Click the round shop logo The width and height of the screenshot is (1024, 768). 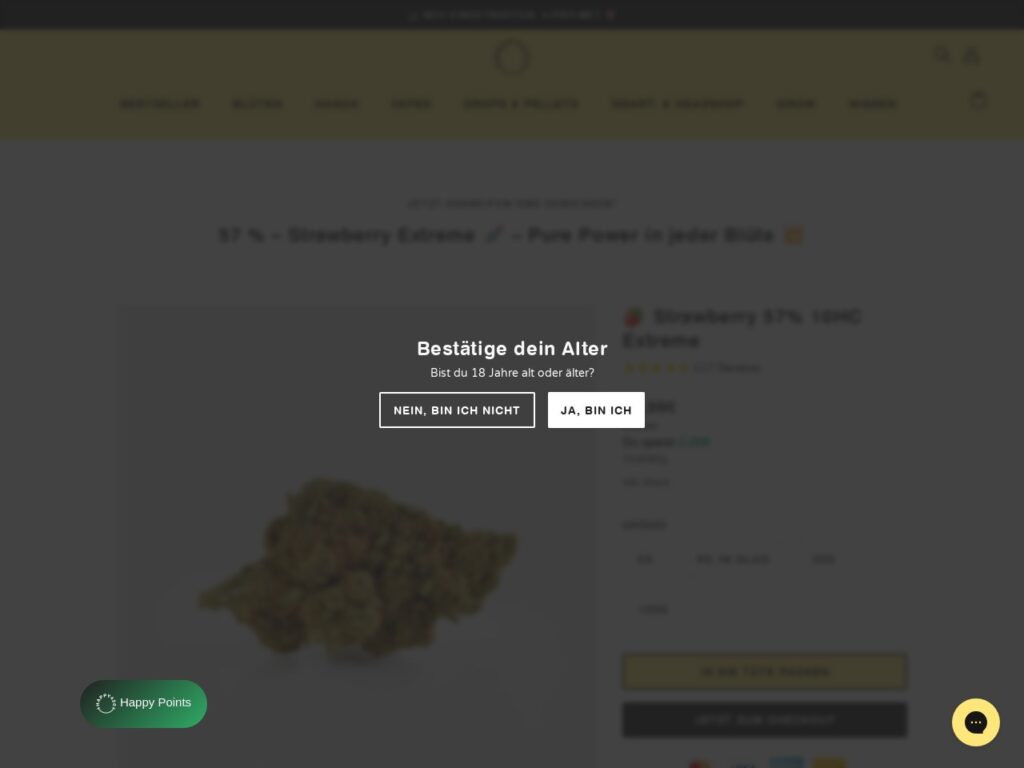pos(511,57)
